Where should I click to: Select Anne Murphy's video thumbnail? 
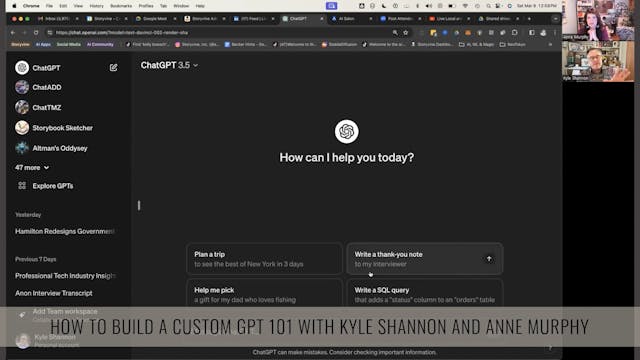tap(598, 20)
